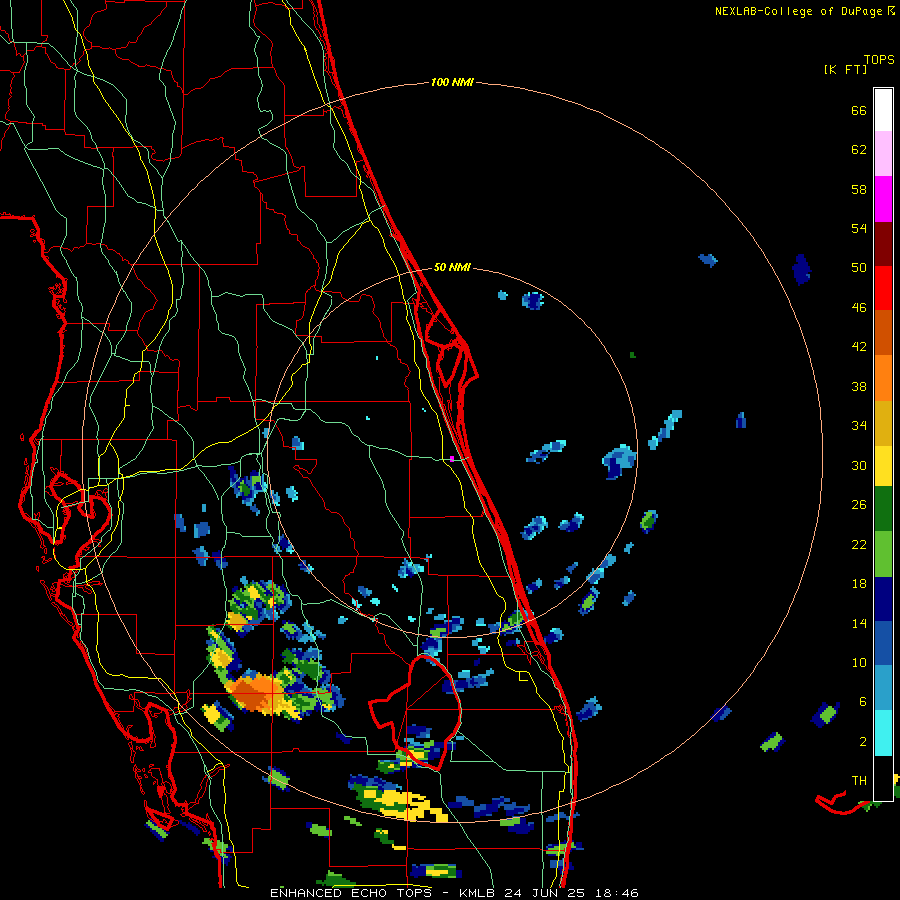Select the 30 legend value
The height and width of the screenshot is (900, 900).
click(x=859, y=465)
